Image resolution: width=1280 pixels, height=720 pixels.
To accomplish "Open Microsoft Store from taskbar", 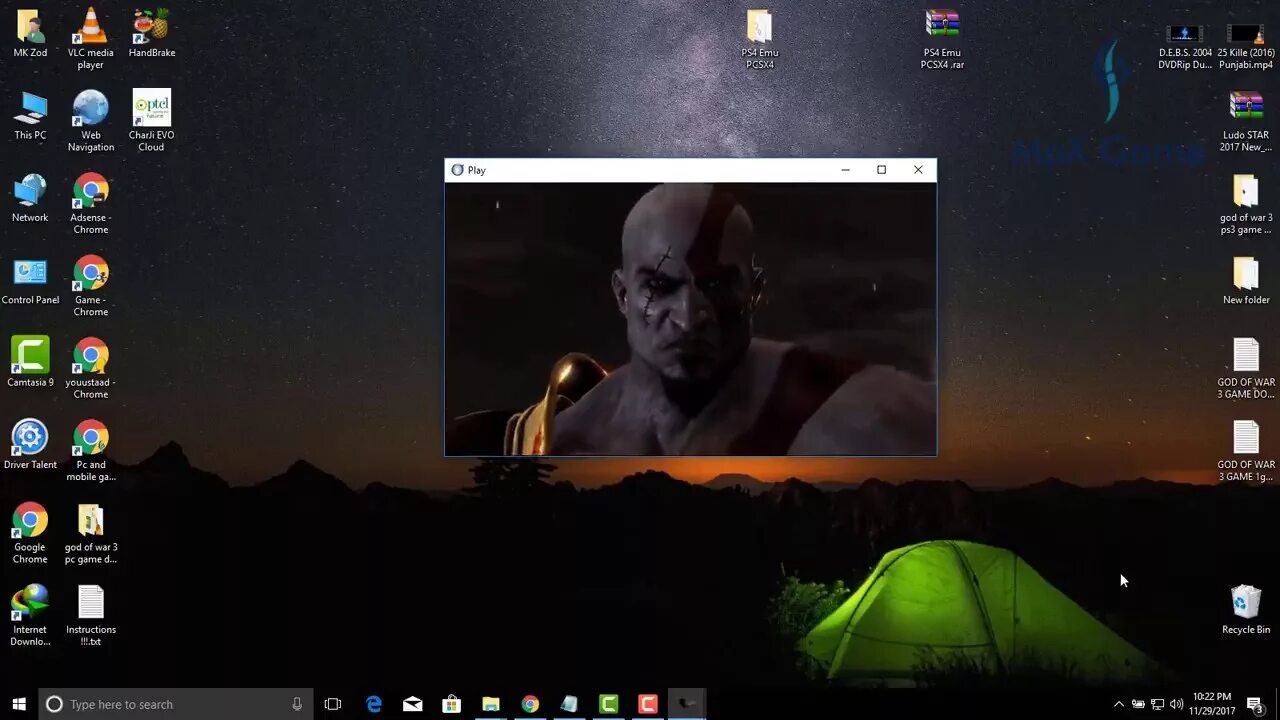I will pyautogui.click(x=452, y=704).
